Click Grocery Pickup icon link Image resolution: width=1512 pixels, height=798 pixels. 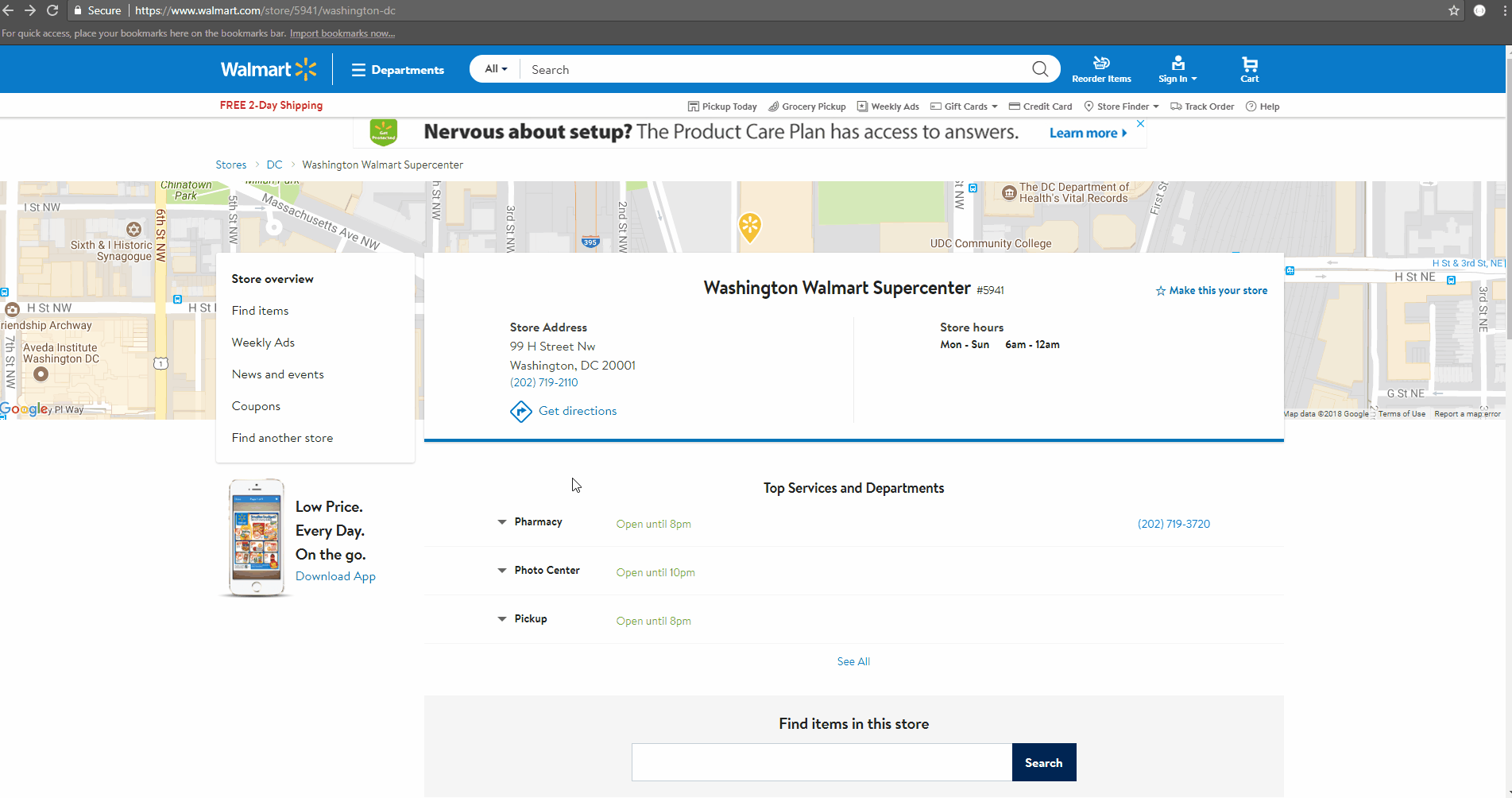pyautogui.click(x=806, y=107)
